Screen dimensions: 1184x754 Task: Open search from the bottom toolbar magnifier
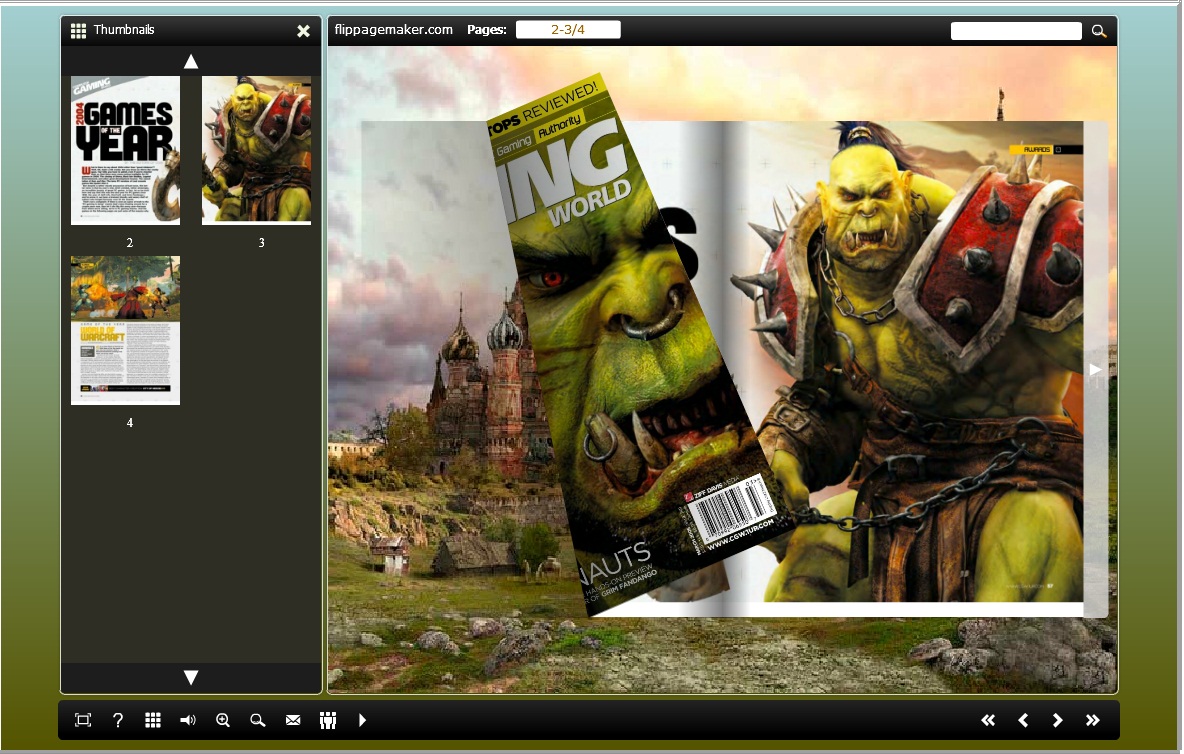click(x=257, y=720)
